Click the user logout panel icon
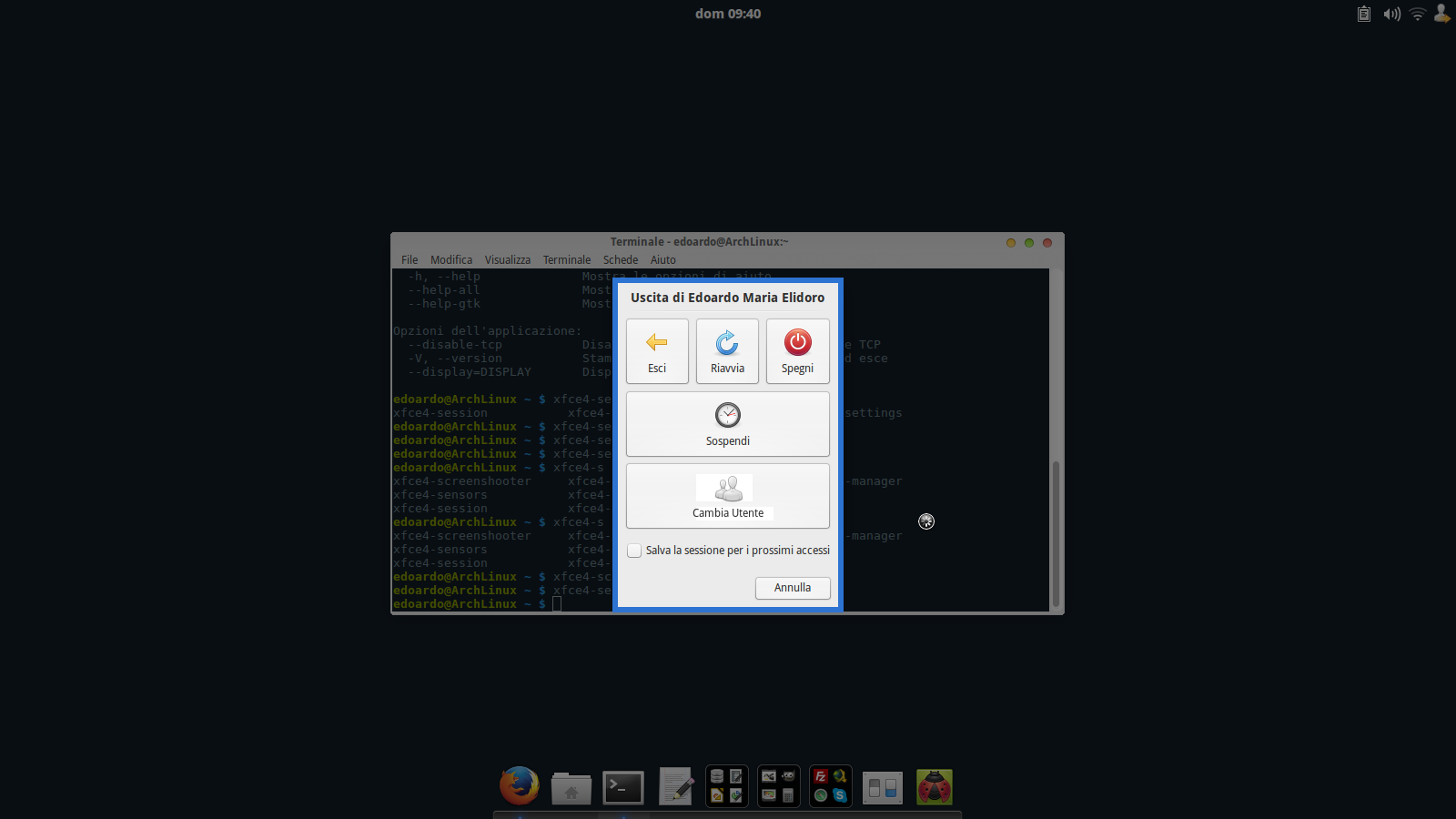Screen dimensions: 1456x819 (x=1441, y=14)
